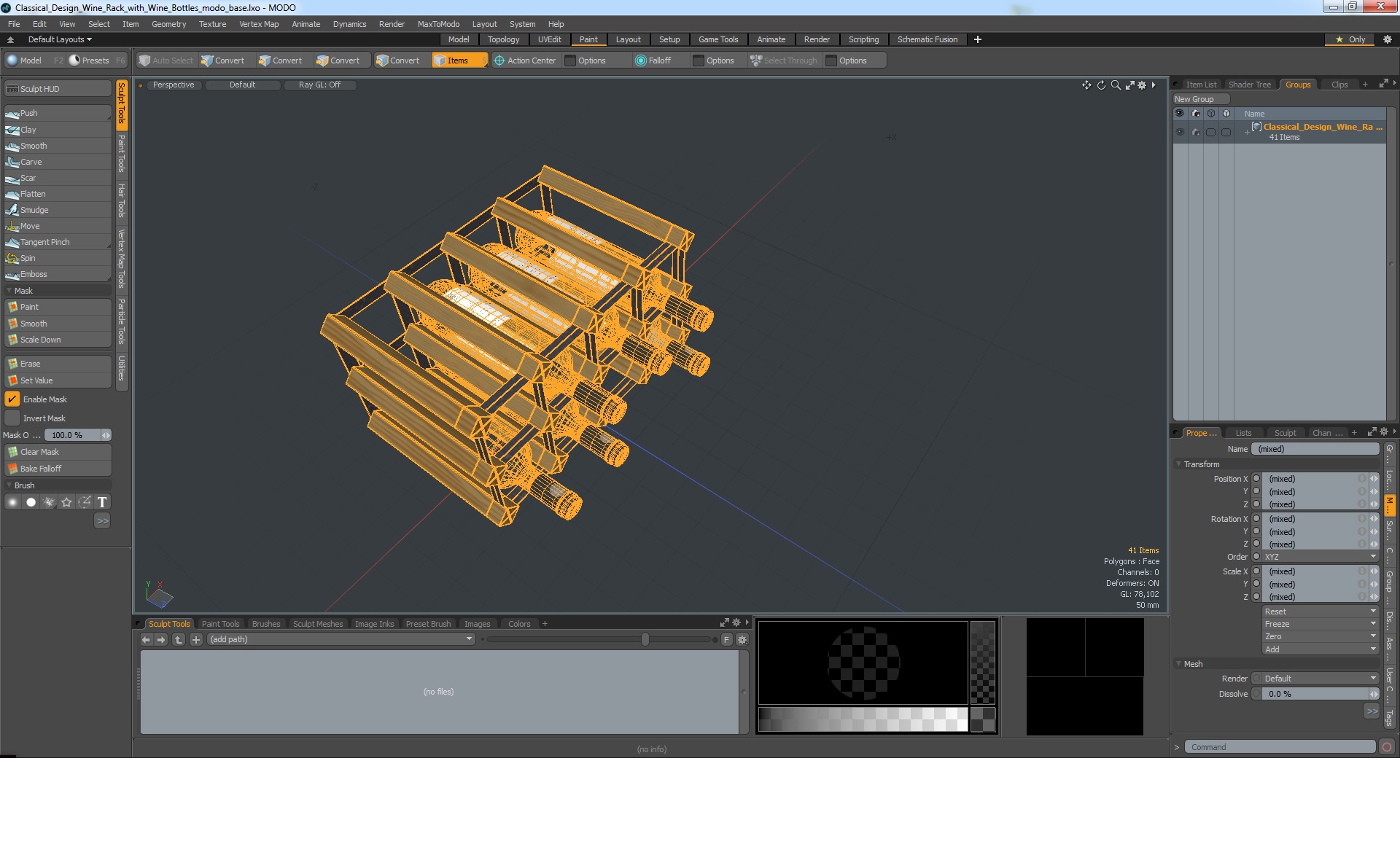Select the Tangent Pinch tool
Image resolution: width=1400 pixels, height=844 pixels.
[x=58, y=242]
